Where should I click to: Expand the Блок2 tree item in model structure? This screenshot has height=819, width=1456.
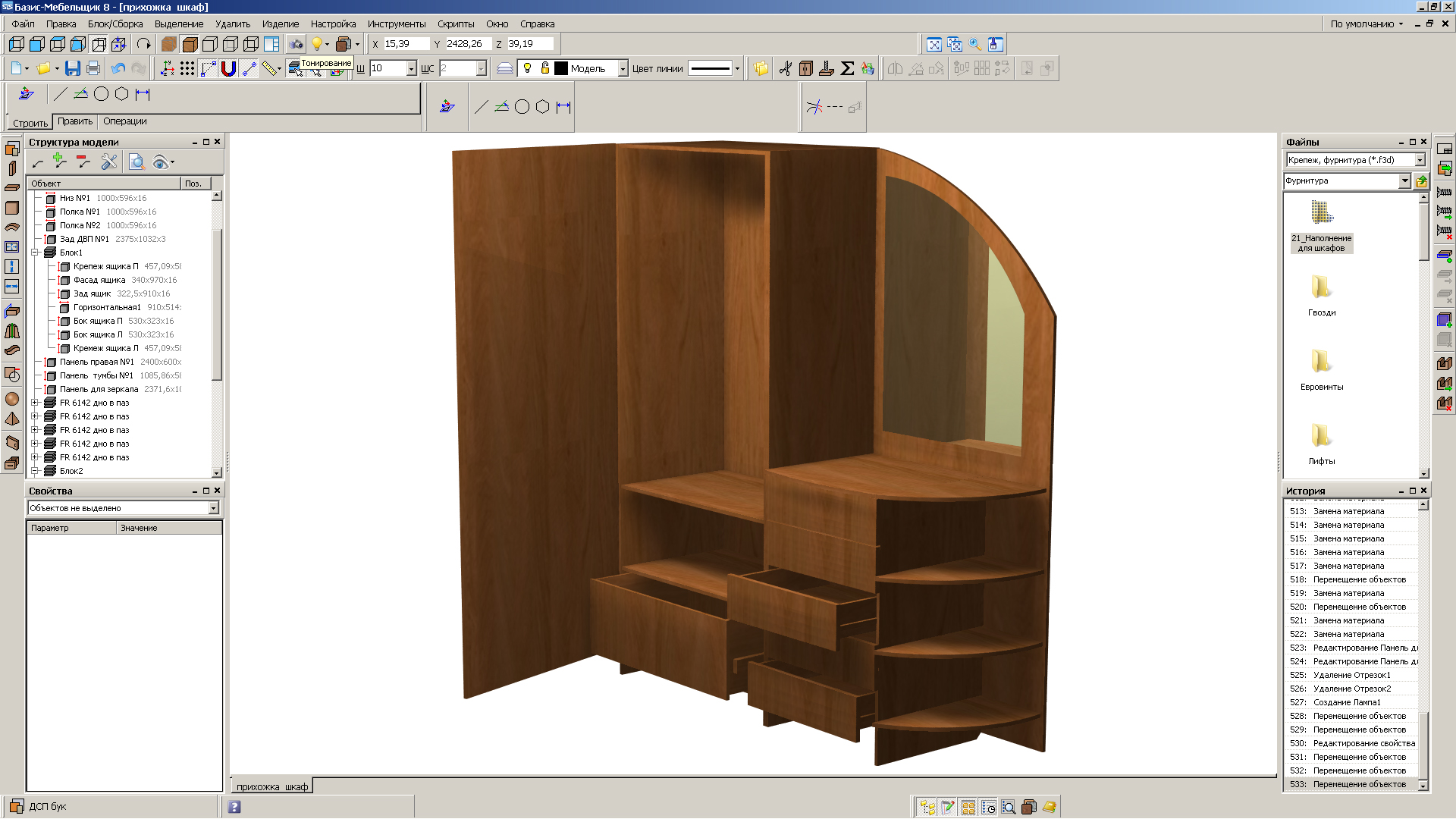click(37, 470)
